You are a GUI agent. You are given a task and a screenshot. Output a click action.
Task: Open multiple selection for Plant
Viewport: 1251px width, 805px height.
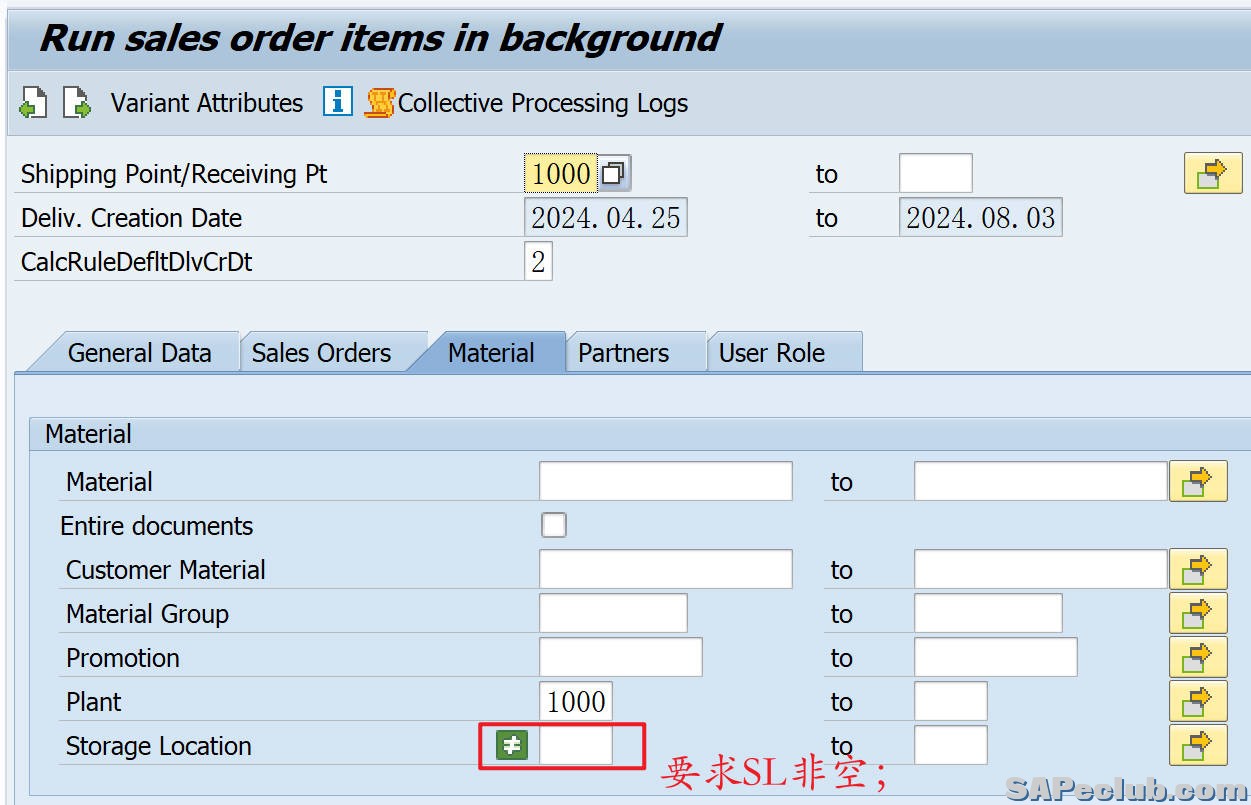(1197, 702)
